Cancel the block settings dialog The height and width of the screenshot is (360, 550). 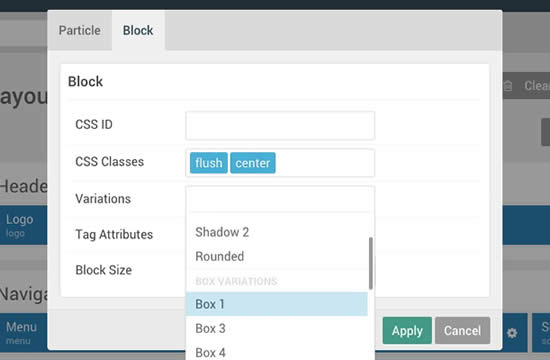462,331
